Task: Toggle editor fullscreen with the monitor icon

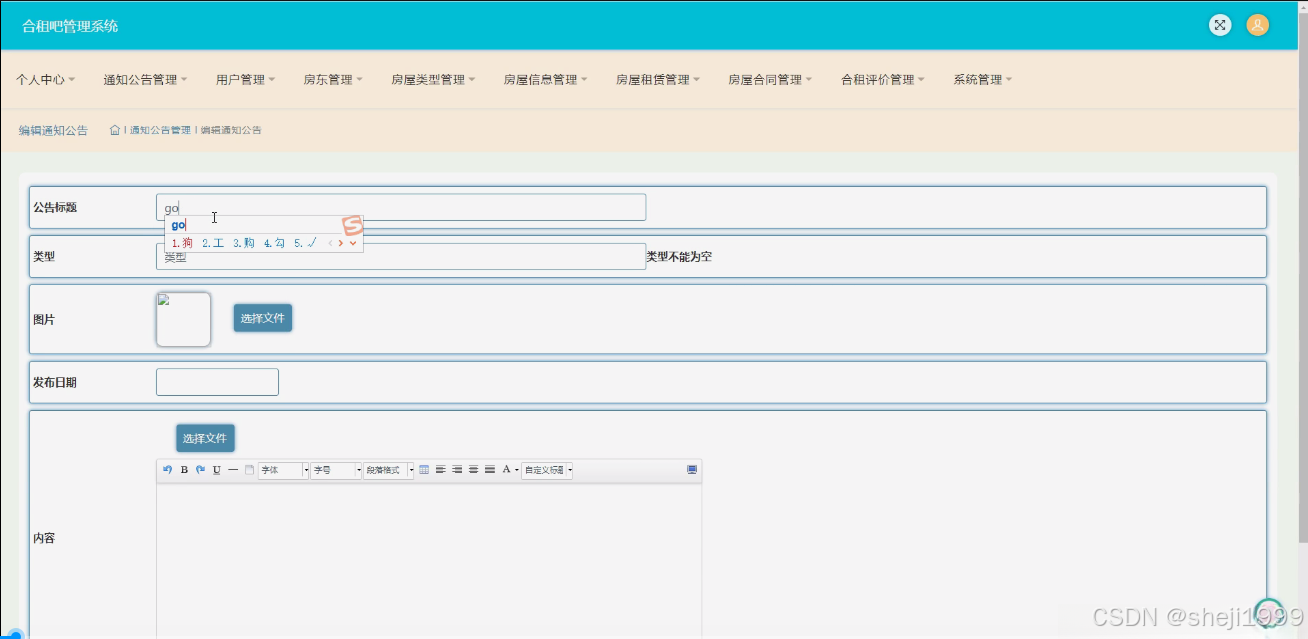Action: 692,470
